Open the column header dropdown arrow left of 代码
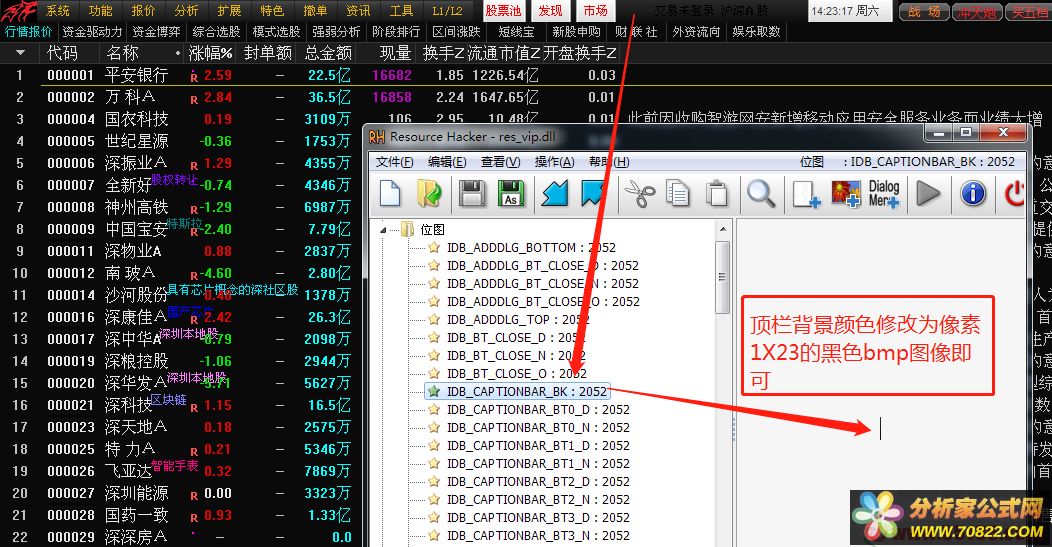Viewport: 1052px width, 547px height. (x=20, y=52)
